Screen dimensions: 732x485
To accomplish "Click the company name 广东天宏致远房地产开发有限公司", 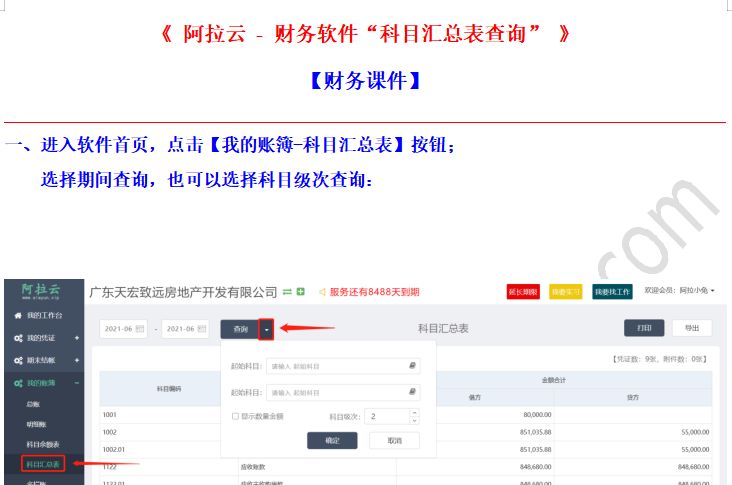I will [x=183, y=292].
